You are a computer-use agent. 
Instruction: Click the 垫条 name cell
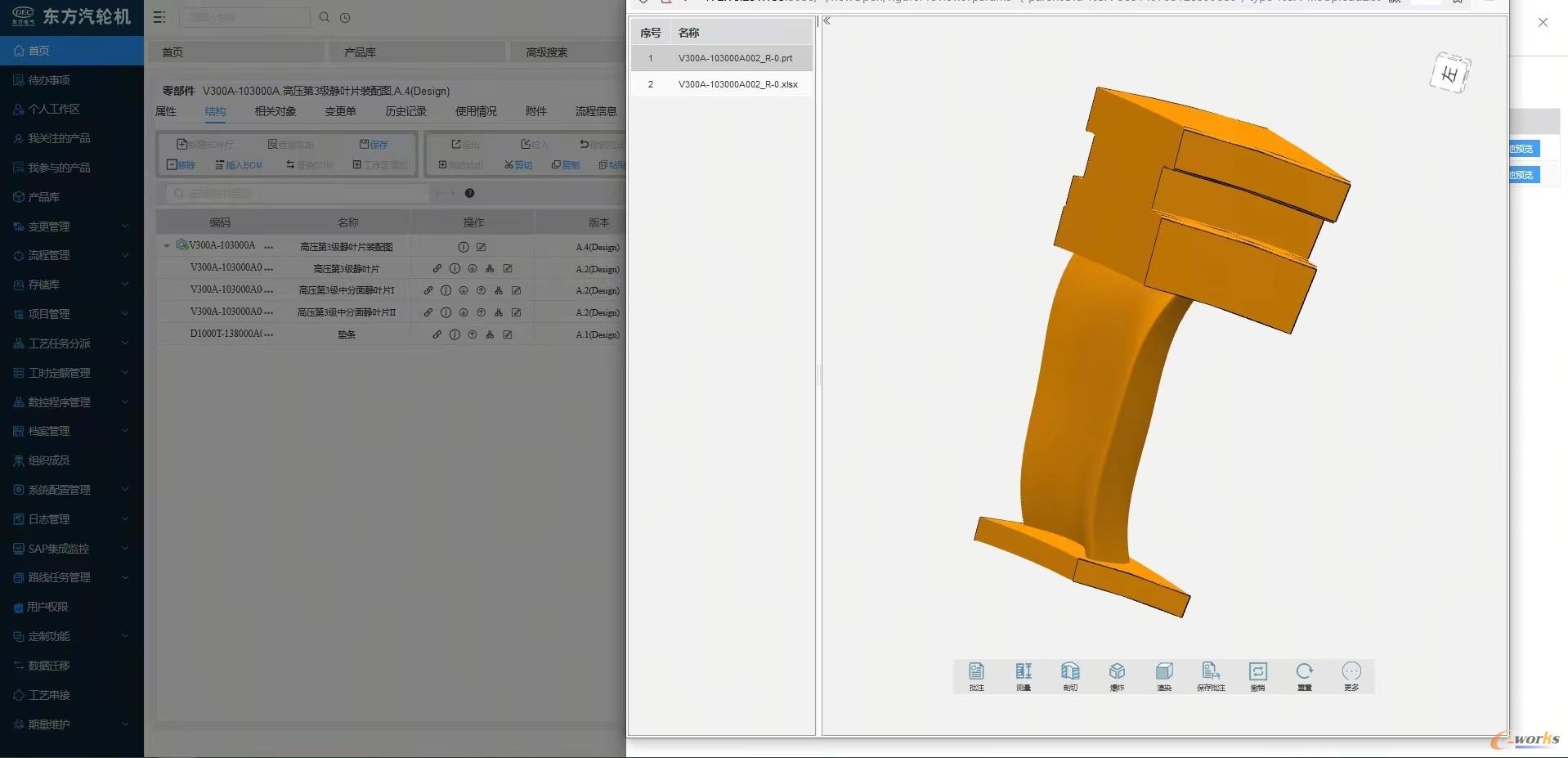click(x=347, y=334)
